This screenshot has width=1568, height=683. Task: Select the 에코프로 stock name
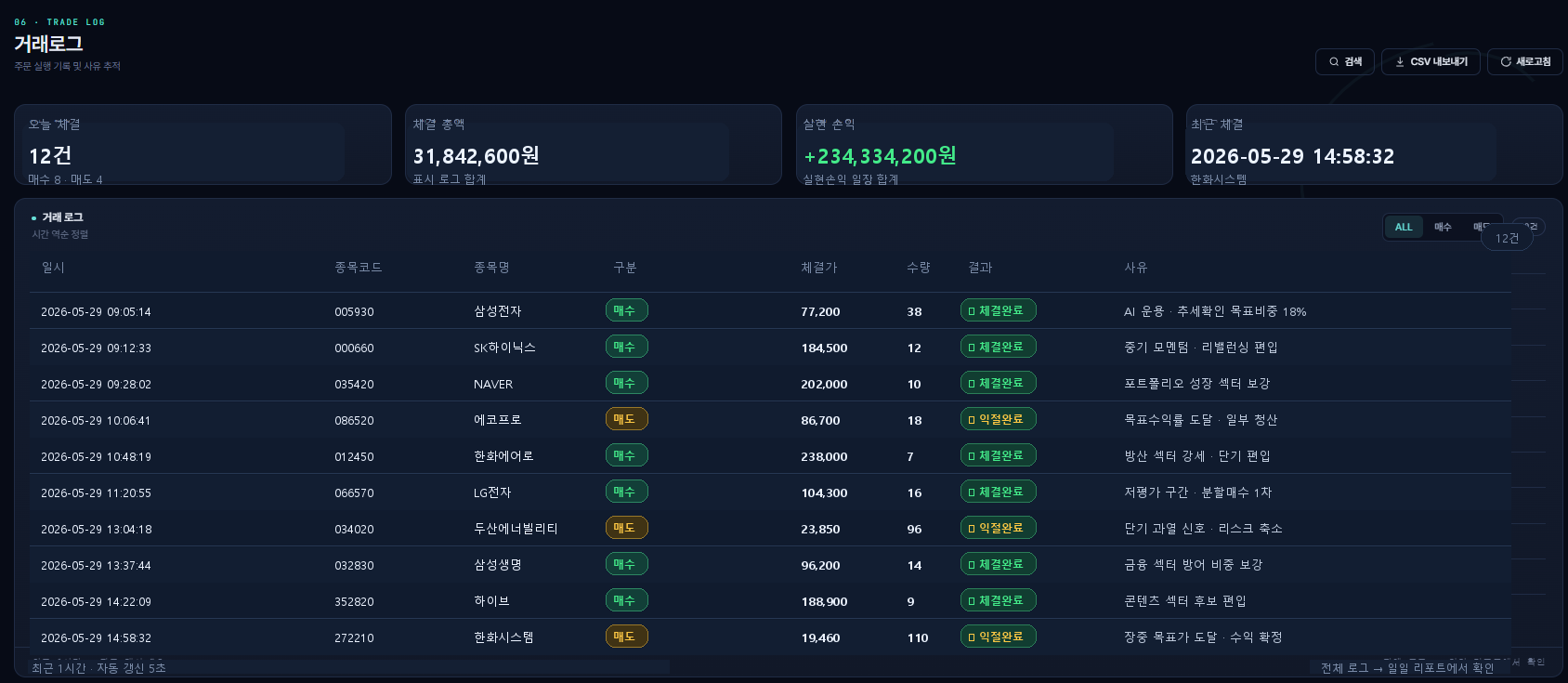498,420
